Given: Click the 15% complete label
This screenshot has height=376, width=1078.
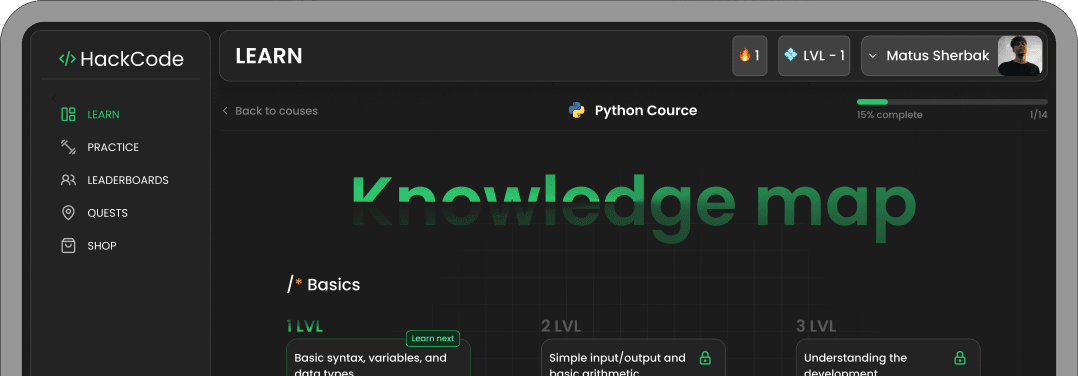Looking at the screenshot, I should click(x=890, y=115).
